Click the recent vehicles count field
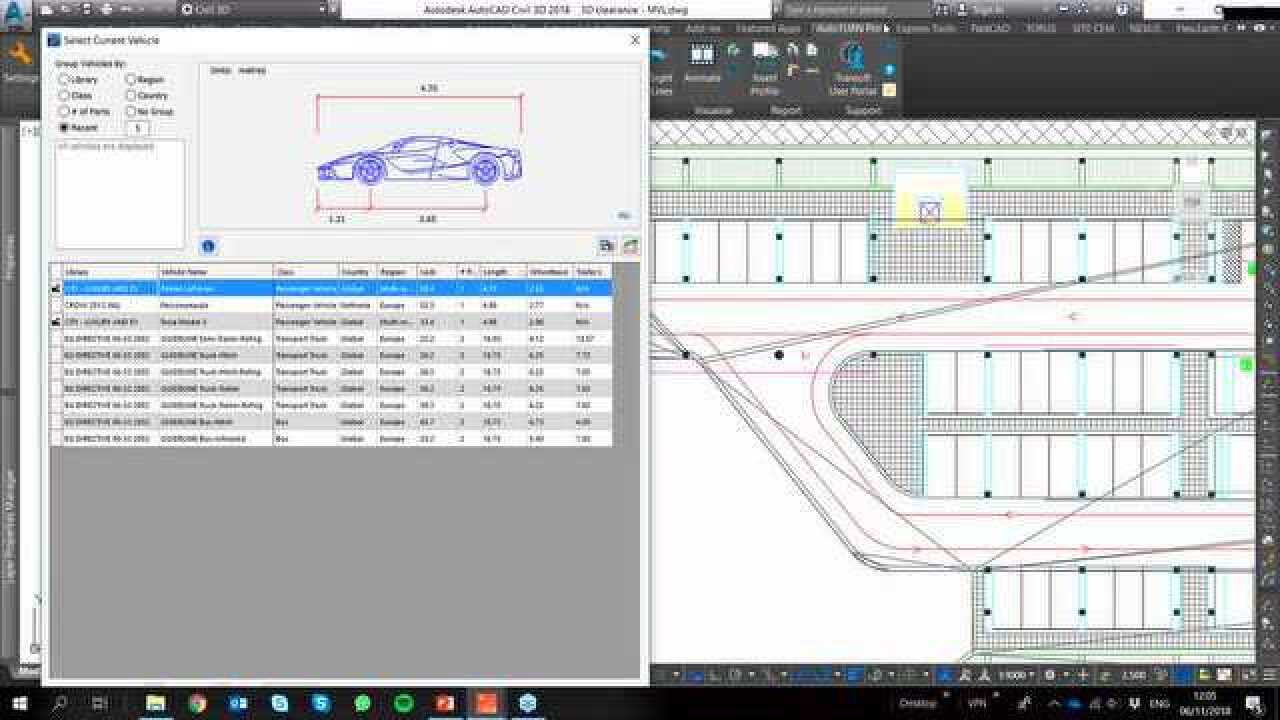Screen dimensions: 1280x720 click(x=138, y=128)
